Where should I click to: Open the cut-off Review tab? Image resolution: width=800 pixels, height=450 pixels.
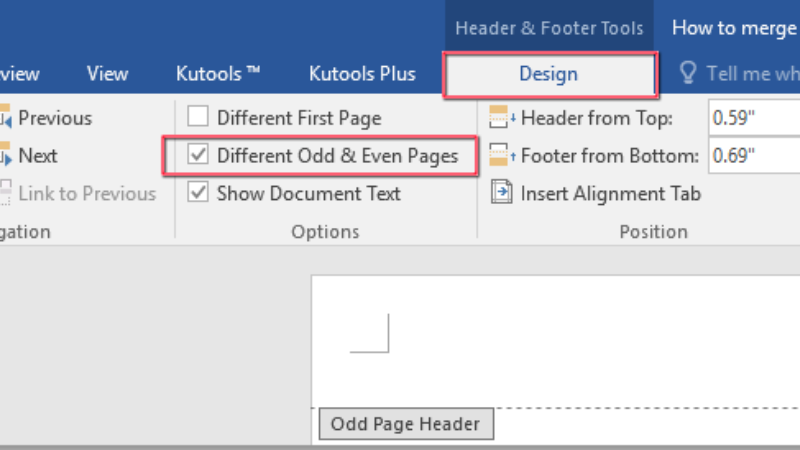18,74
